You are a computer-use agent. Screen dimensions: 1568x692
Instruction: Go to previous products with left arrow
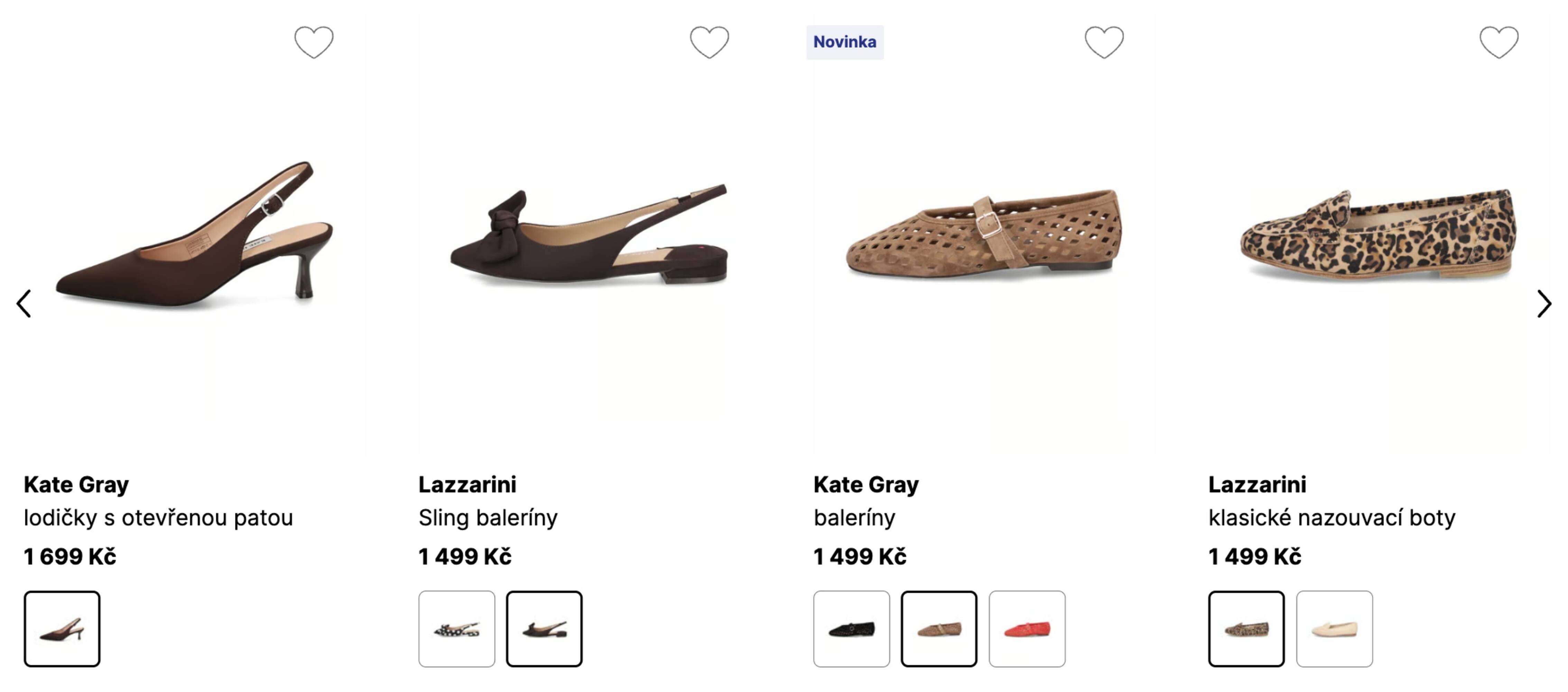click(x=24, y=303)
